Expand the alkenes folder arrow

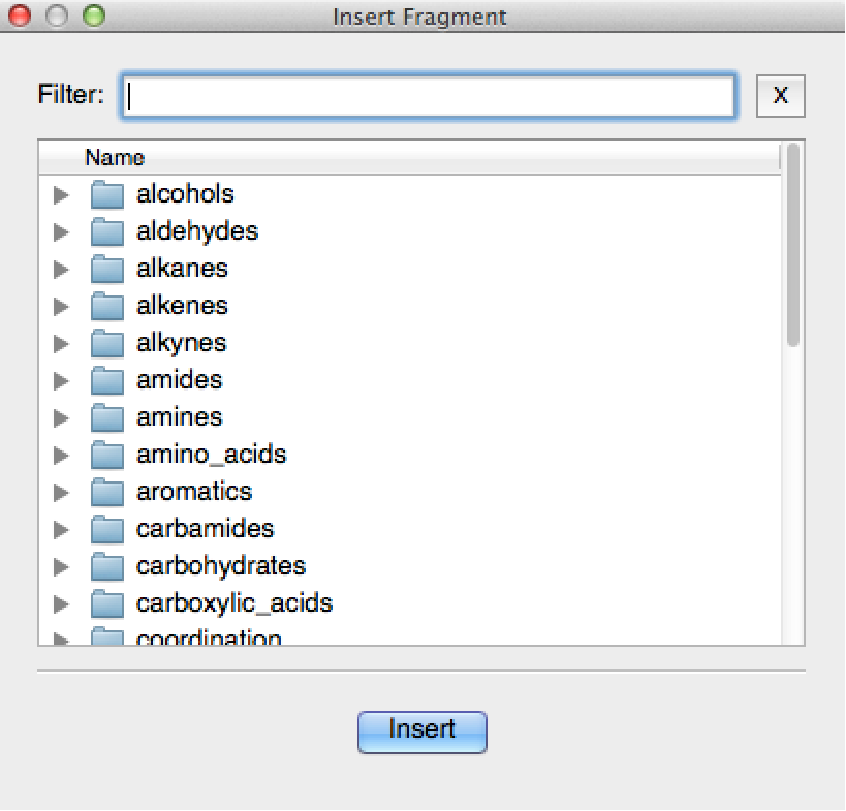62,306
